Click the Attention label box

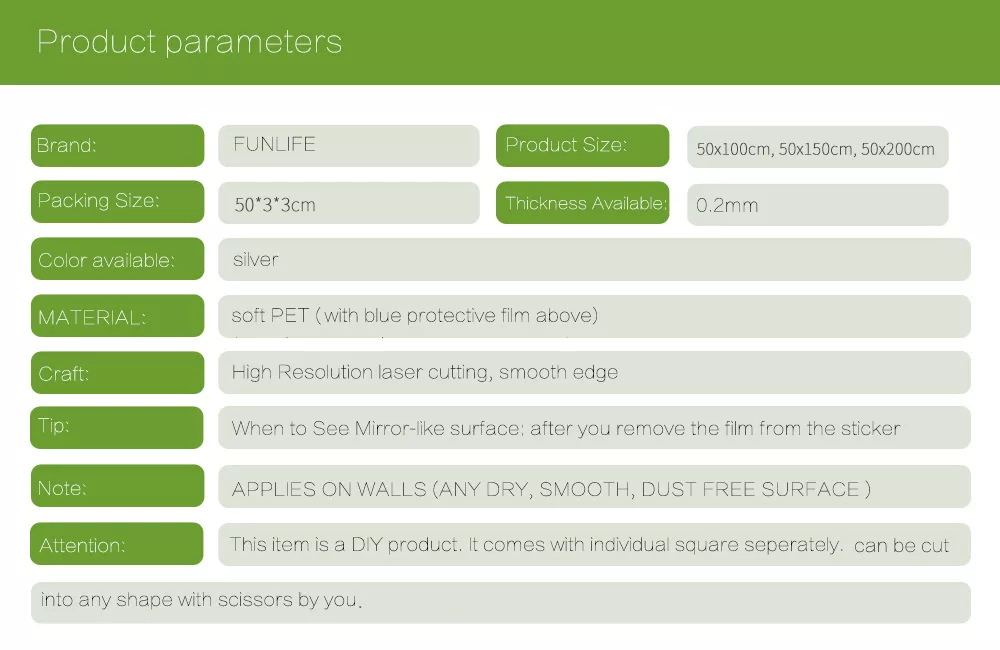pos(117,545)
